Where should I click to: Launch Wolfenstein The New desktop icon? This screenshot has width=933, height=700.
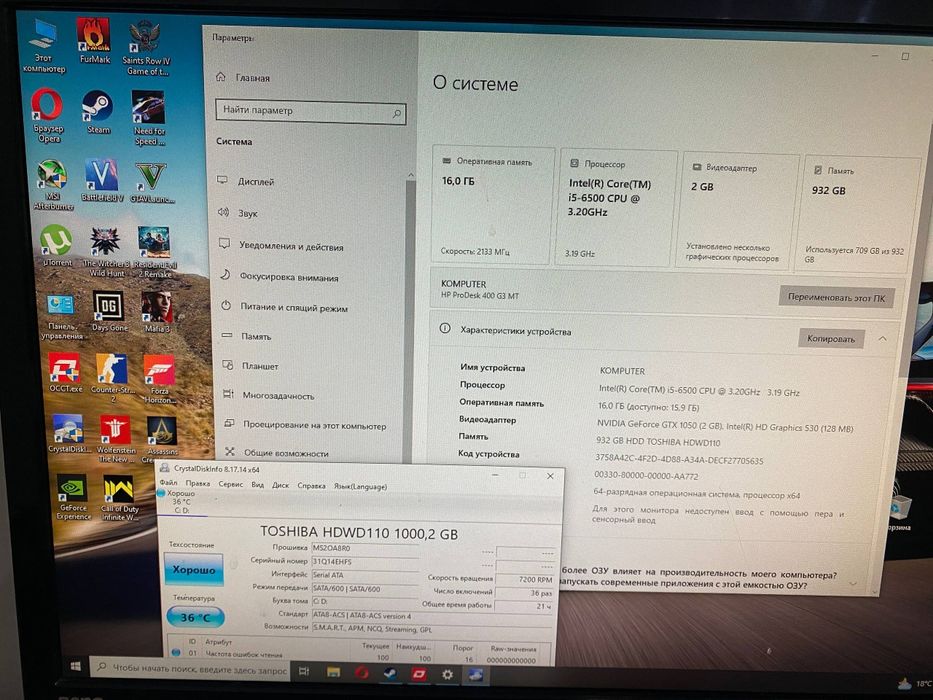tap(116, 439)
